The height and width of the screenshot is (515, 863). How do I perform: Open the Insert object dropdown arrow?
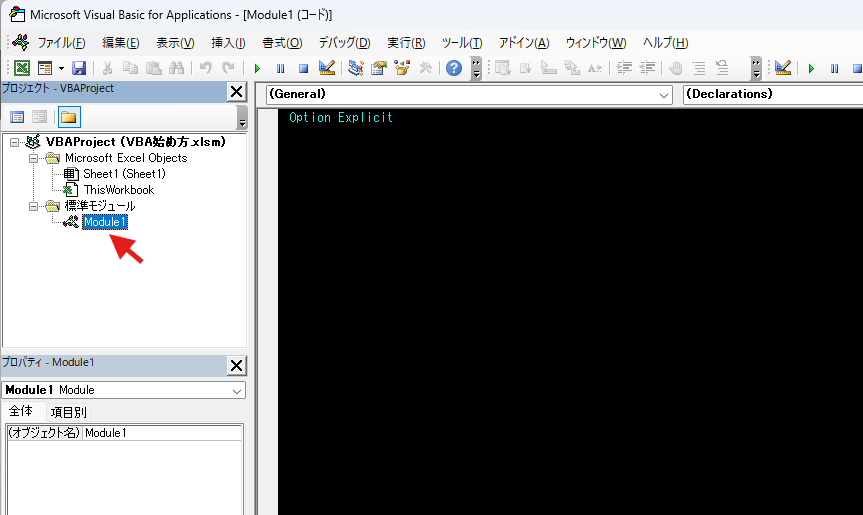pyautogui.click(x=61, y=68)
